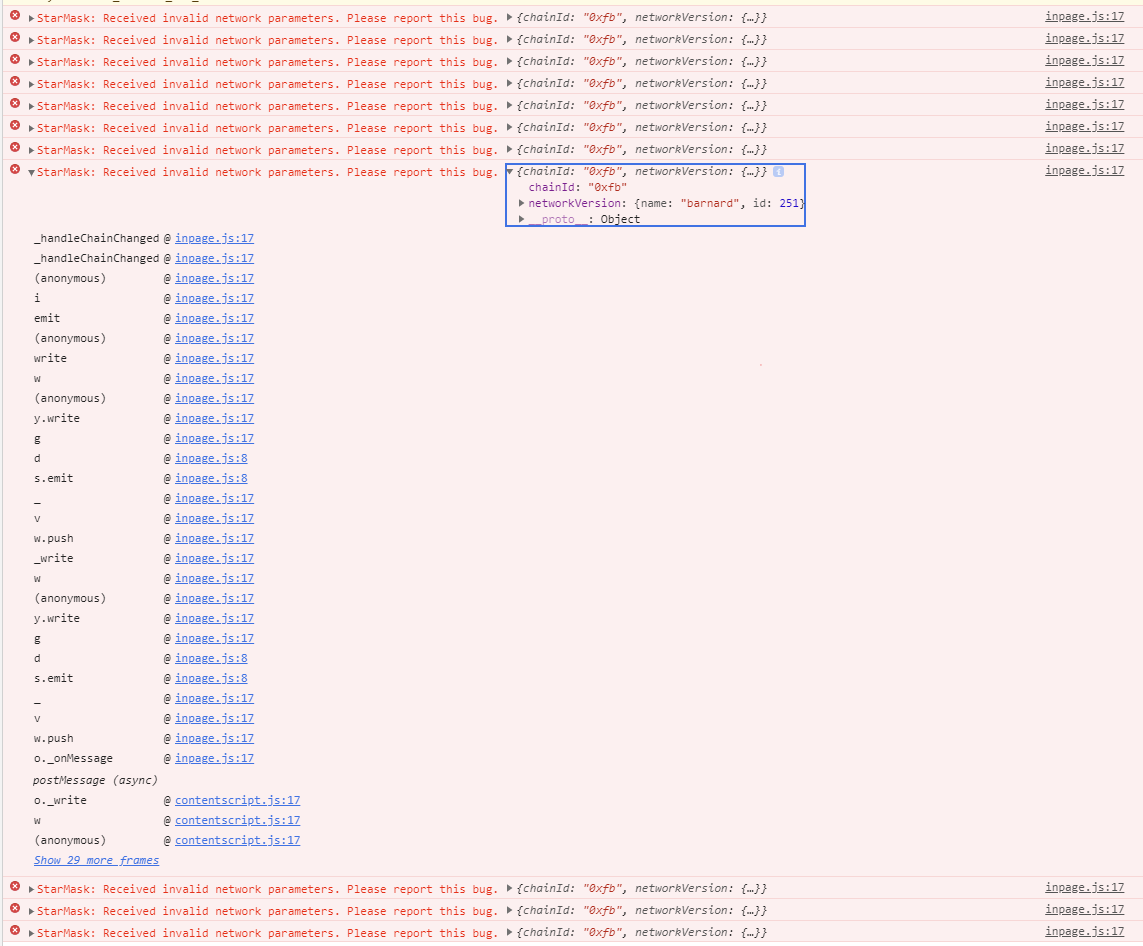1143x946 pixels.
Task: Expand the chainId object on the last console row
Action: pyautogui.click(x=509, y=932)
